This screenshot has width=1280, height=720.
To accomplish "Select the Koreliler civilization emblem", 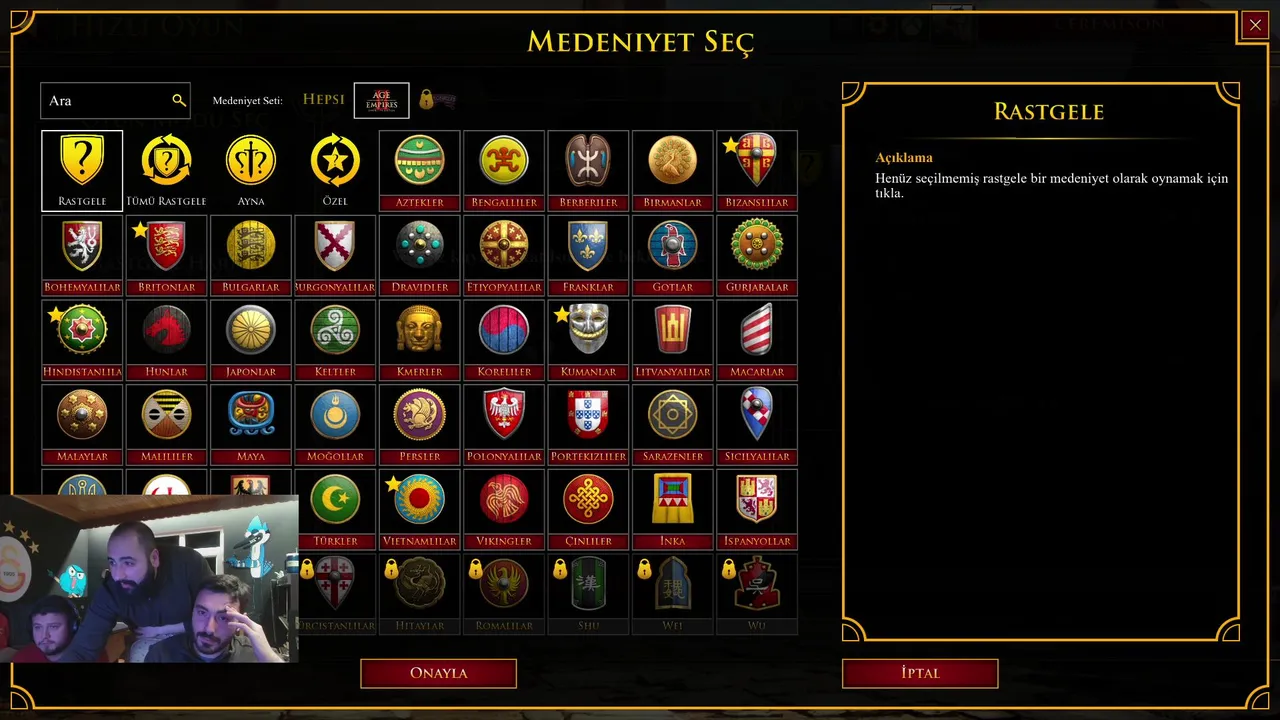I will (x=504, y=340).
